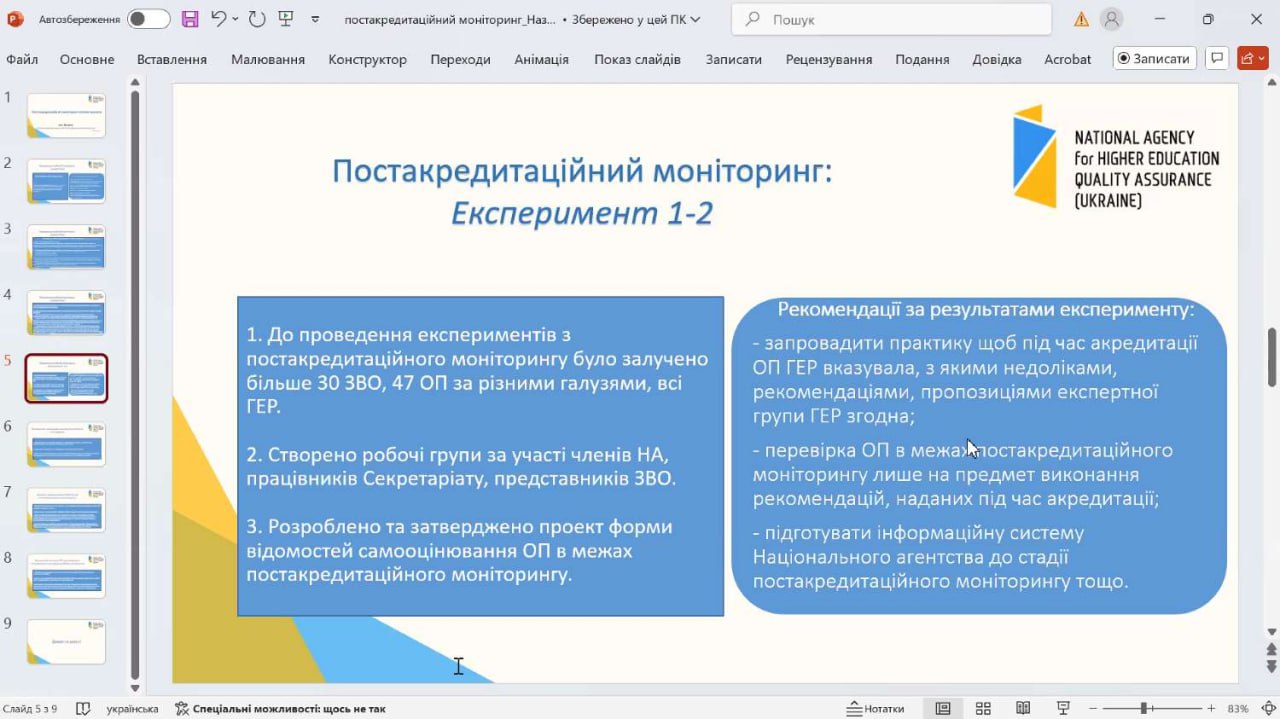The image size is (1280, 719).
Task: Open Reading view from status bar
Action: (x=1023, y=708)
